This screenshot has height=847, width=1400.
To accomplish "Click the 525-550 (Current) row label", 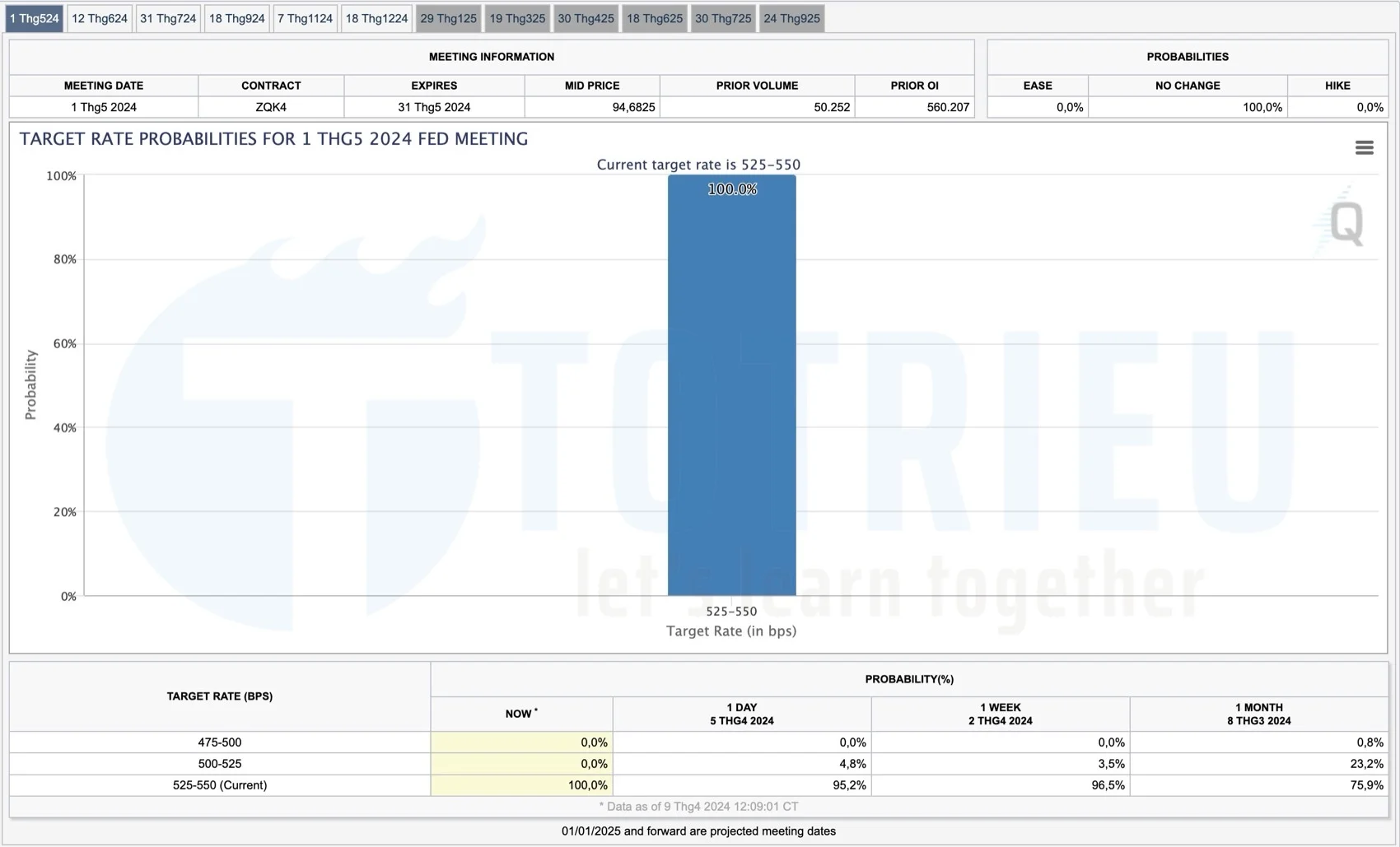I will [x=218, y=785].
